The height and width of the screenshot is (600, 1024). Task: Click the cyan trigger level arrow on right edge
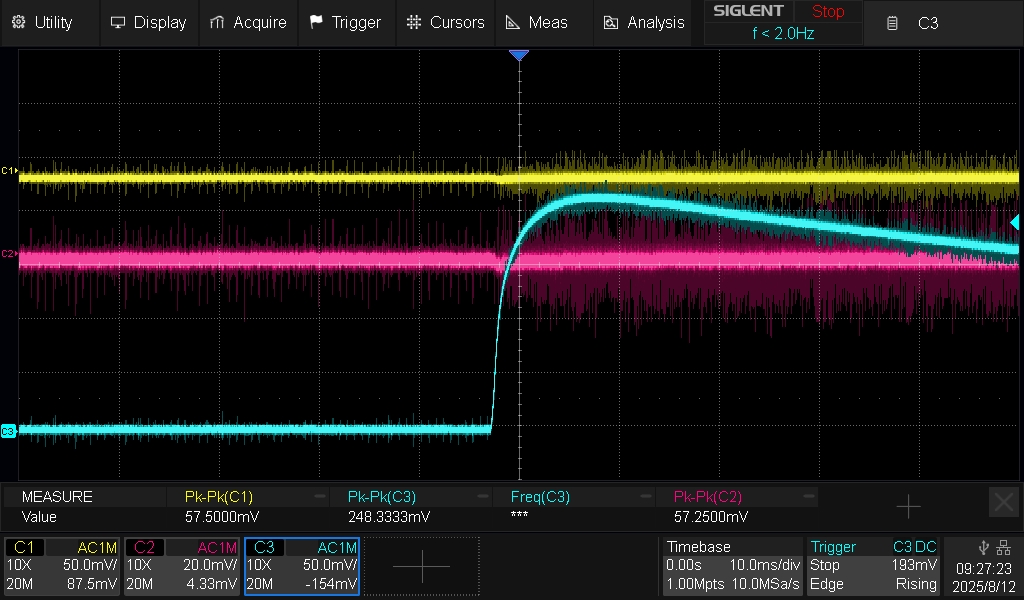[x=1015, y=222]
